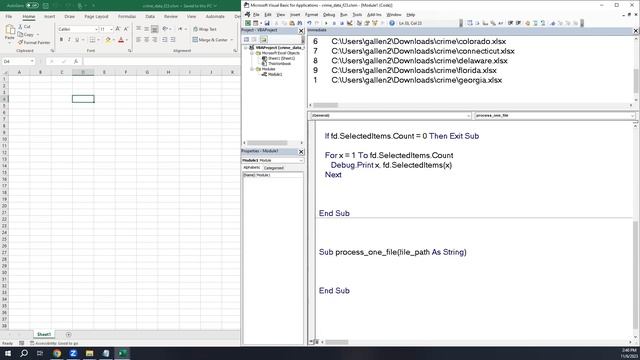Toggle Folders in the Project pane
Image resolution: width=640 pixels, height=360 pixels.
[264, 39]
